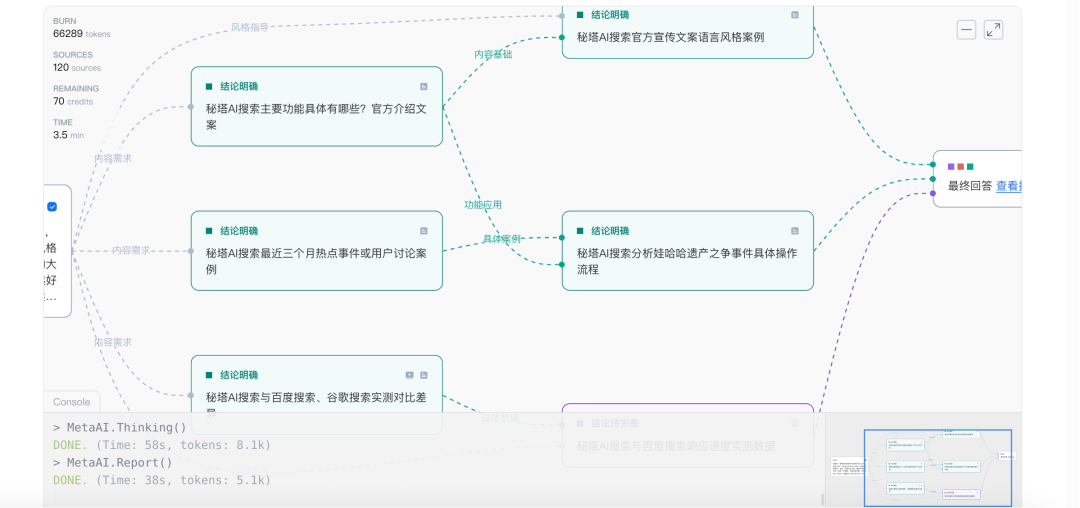The width and height of the screenshot is (1080, 508).
Task: Select the 百度搜索、谷歌搜索实测对比差异 node
Action: pyautogui.click(x=317, y=394)
